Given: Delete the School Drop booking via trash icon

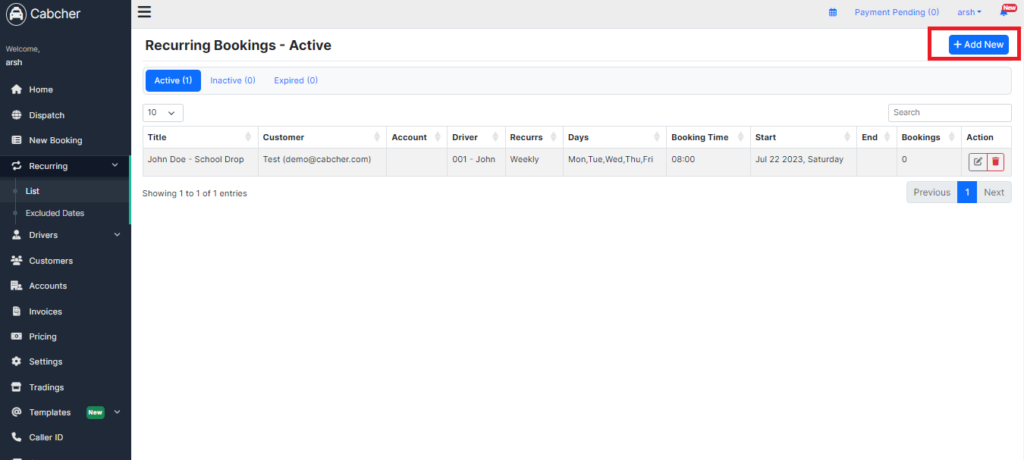Looking at the screenshot, I should (x=995, y=161).
